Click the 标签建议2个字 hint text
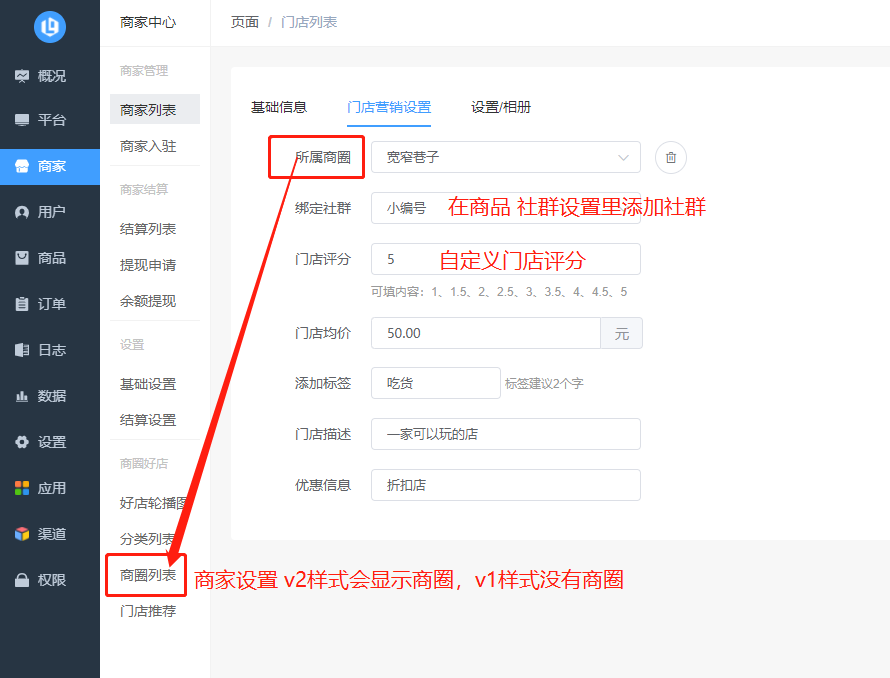The image size is (890, 678). pyautogui.click(x=544, y=384)
